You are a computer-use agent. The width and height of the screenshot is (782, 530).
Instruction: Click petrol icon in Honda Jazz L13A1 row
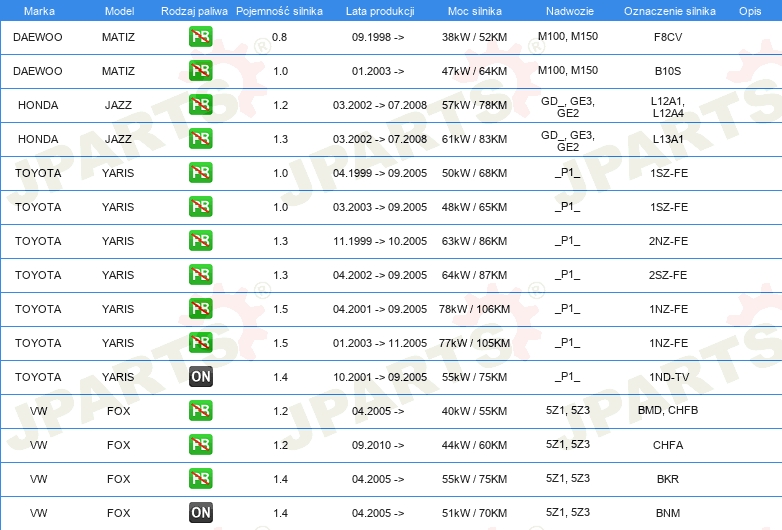(x=200, y=139)
